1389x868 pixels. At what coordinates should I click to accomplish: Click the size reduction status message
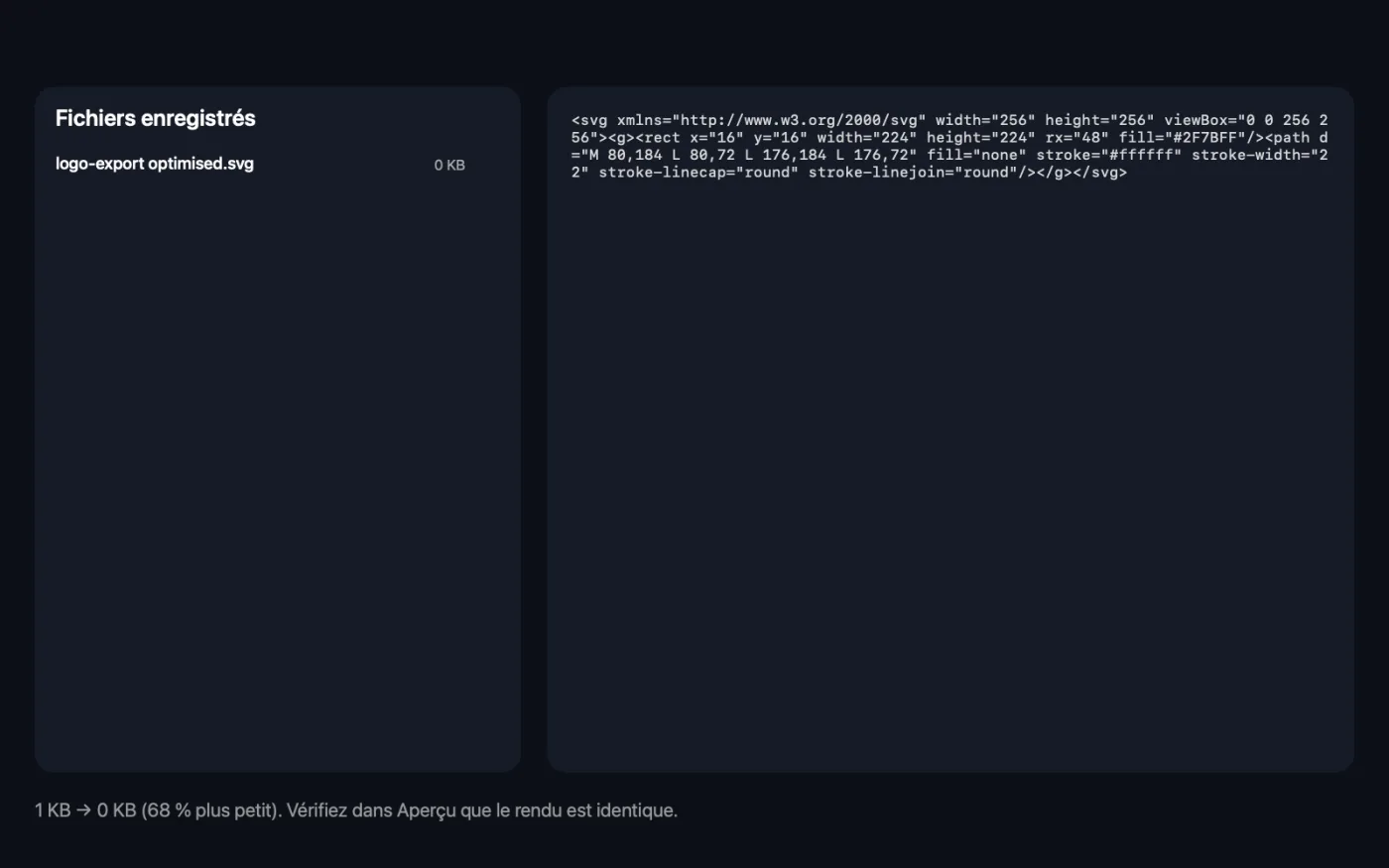[356, 810]
